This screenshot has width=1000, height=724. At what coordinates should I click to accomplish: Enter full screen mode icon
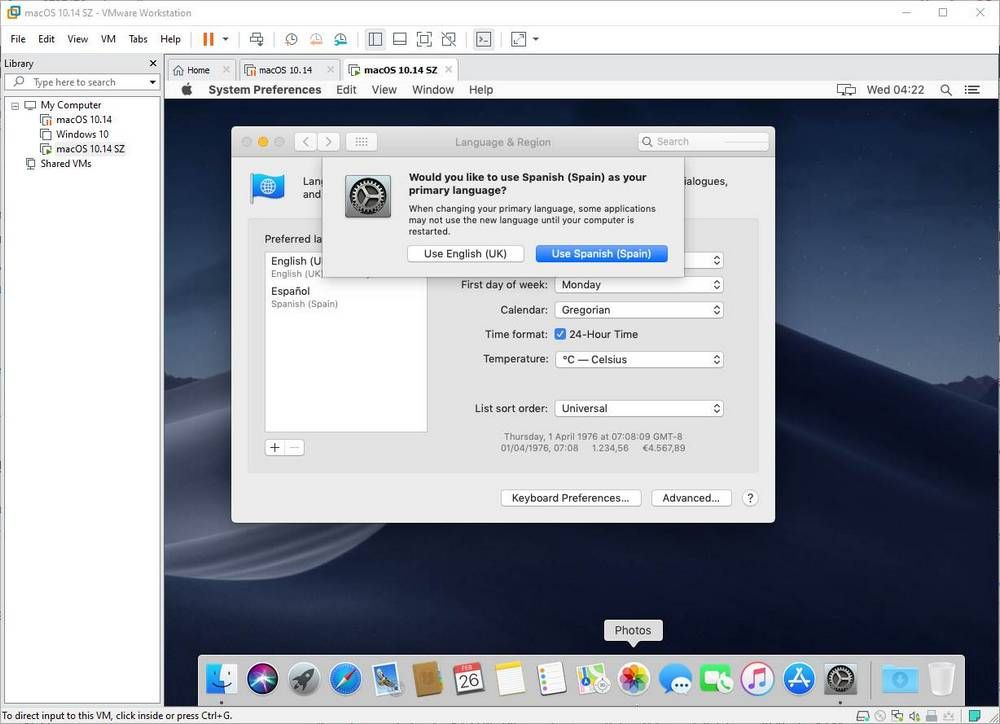click(424, 39)
